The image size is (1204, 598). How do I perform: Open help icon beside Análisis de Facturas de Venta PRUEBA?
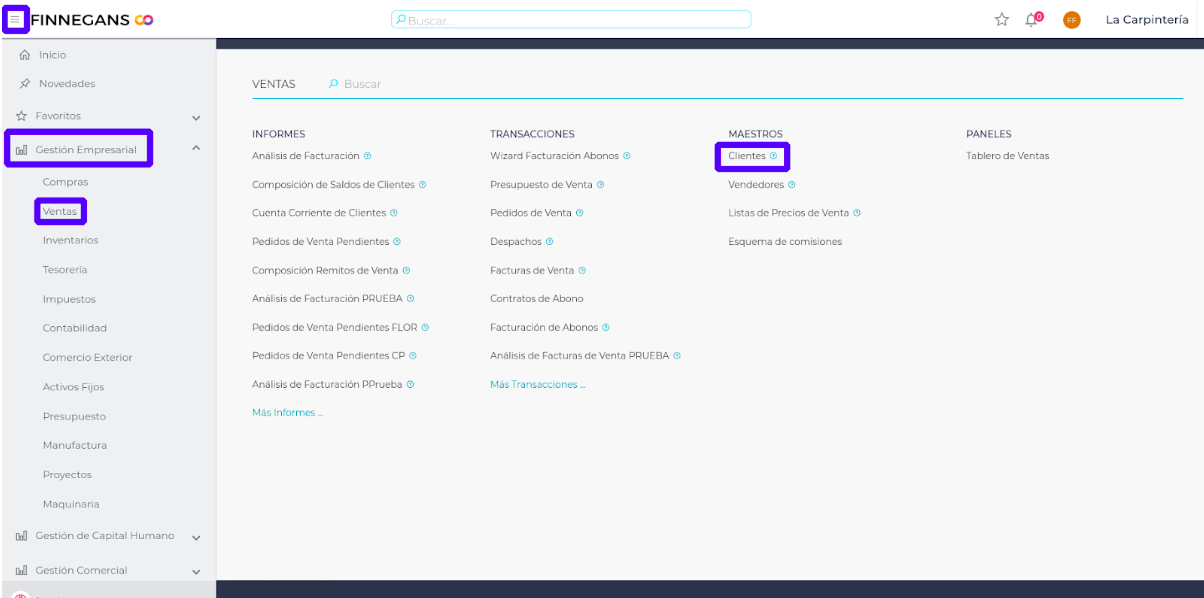click(x=677, y=355)
